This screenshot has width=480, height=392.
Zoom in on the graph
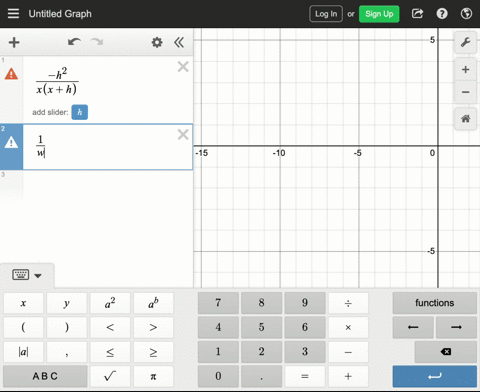click(x=466, y=70)
